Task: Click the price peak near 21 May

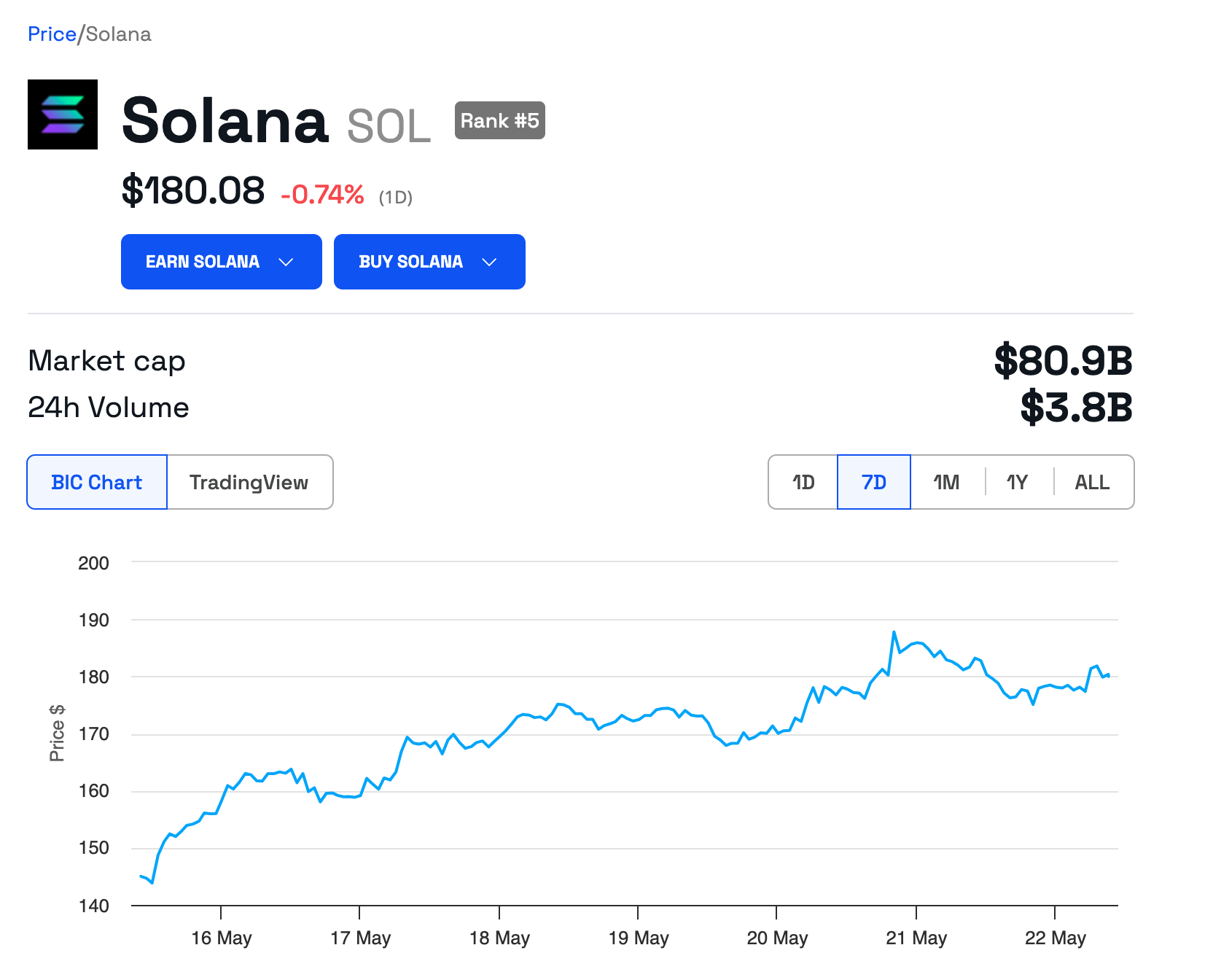Action: pos(894,632)
